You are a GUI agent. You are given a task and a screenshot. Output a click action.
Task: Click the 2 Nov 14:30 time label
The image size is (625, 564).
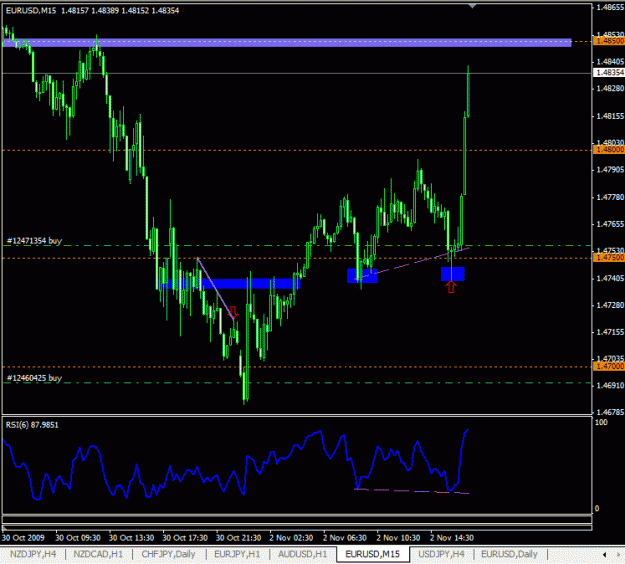point(452,538)
